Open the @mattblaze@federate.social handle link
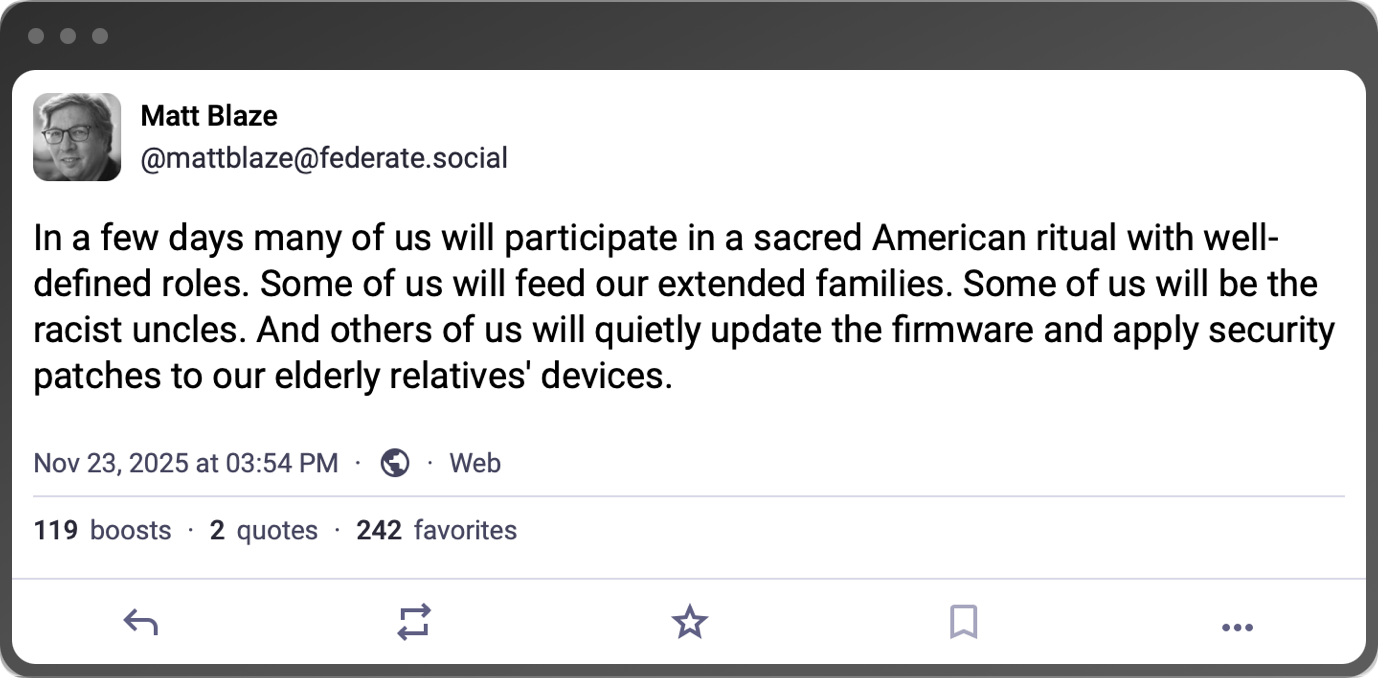The height and width of the screenshot is (678, 1378). point(324,158)
